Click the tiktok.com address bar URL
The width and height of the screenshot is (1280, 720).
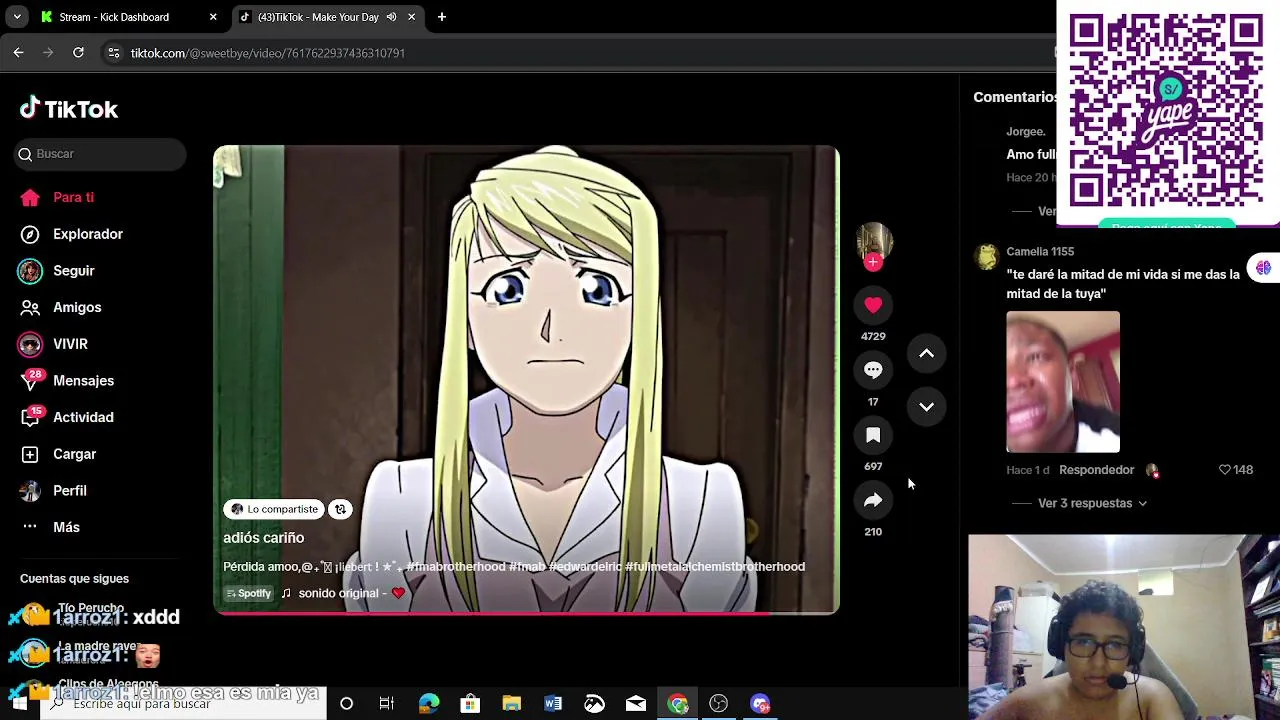click(x=268, y=53)
